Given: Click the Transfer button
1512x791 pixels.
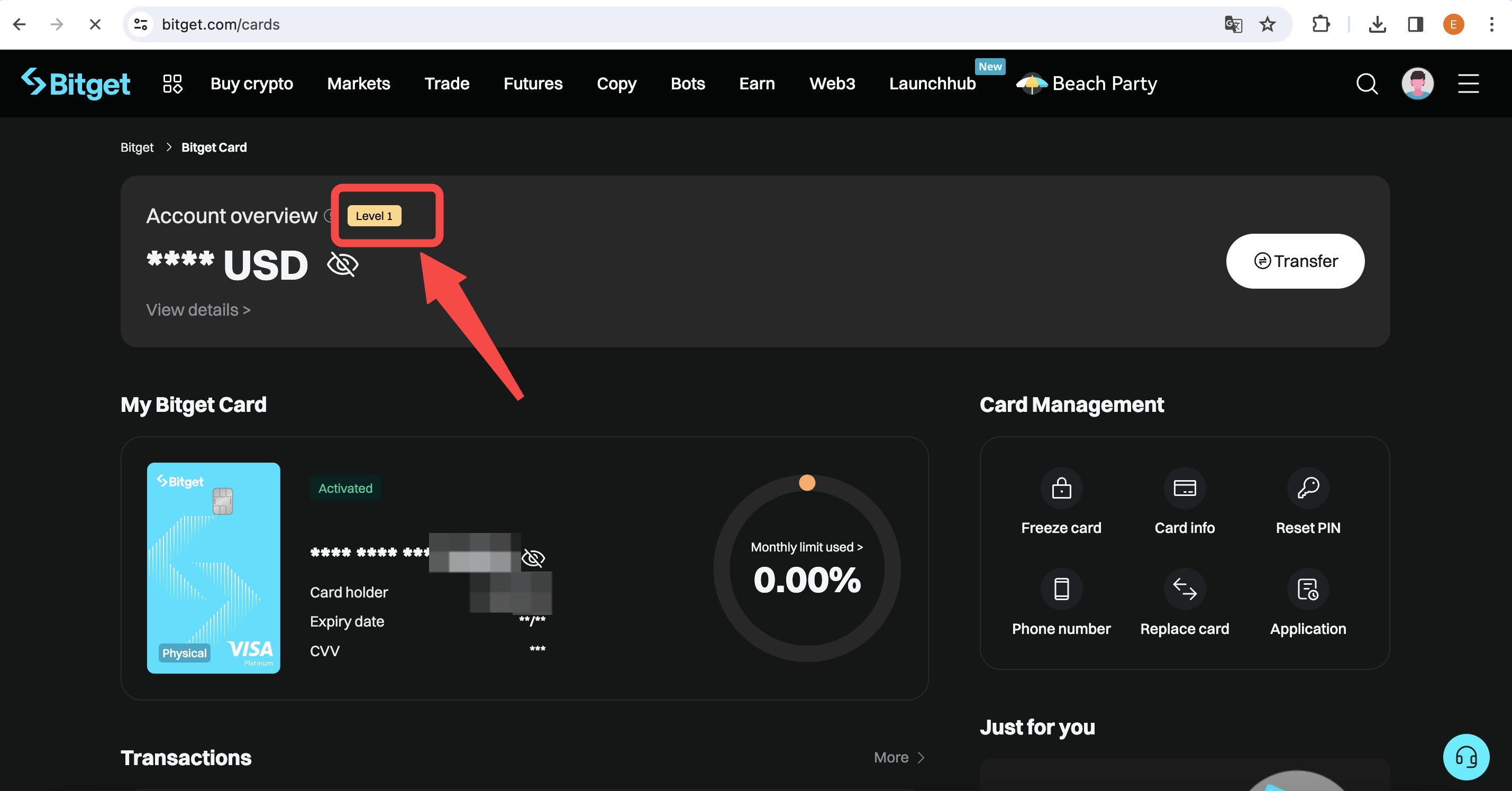Looking at the screenshot, I should coord(1295,261).
